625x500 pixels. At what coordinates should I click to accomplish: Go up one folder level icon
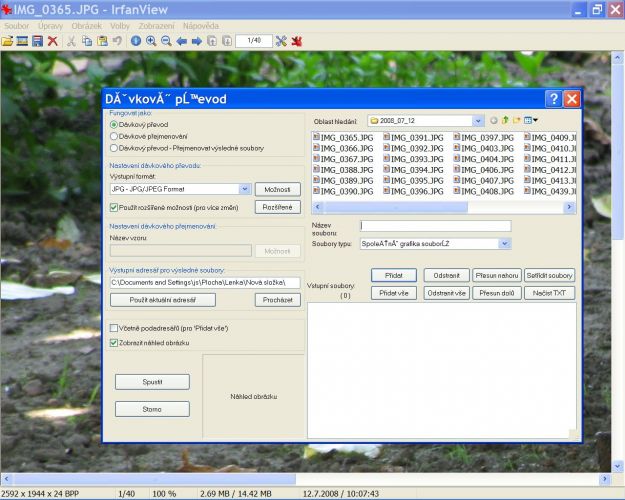(x=505, y=120)
